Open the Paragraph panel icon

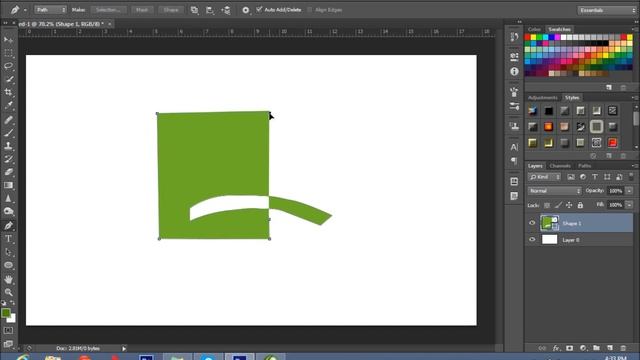click(514, 161)
